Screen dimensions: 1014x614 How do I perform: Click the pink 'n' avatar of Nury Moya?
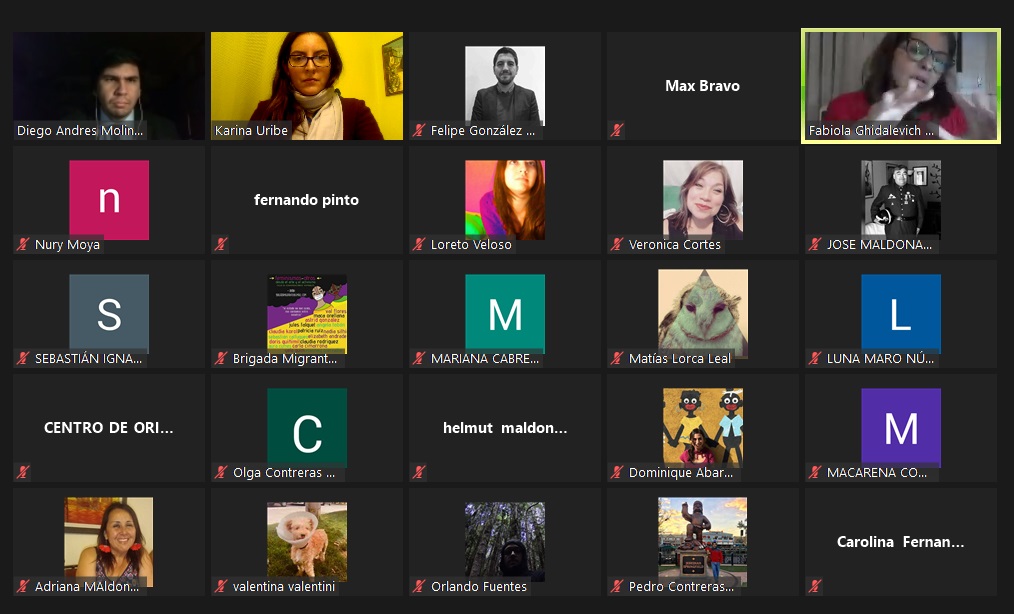pyautogui.click(x=109, y=200)
